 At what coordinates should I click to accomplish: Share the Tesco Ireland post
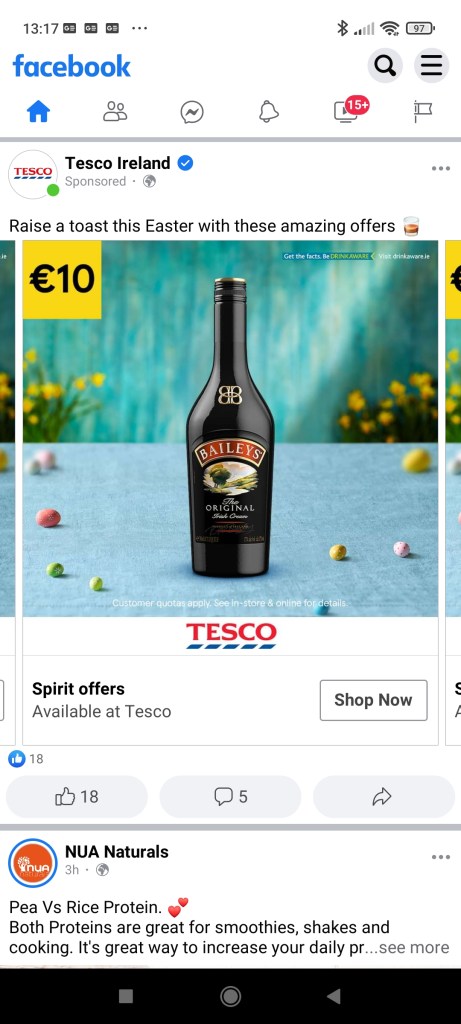pyautogui.click(x=384, y=797)
